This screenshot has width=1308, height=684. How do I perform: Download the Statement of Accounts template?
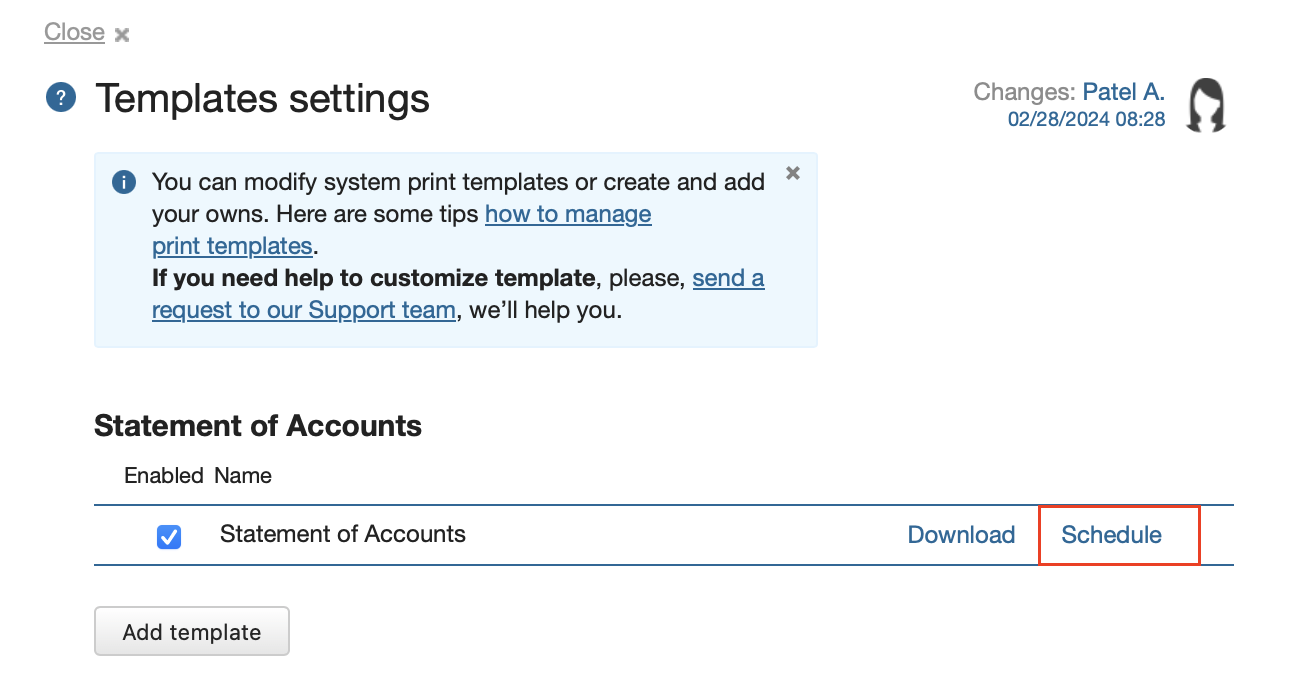point(961,535)
